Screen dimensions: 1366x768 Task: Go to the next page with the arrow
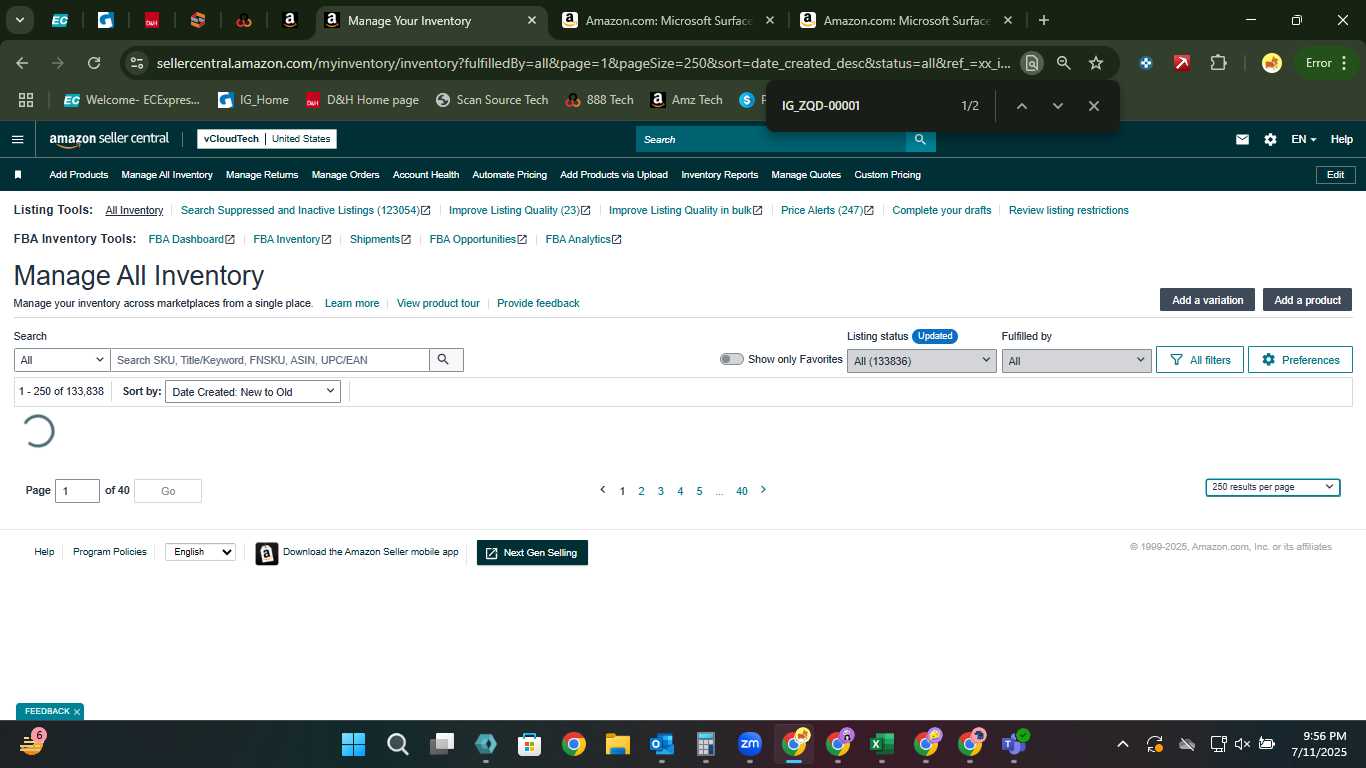(x=763, y=490)
